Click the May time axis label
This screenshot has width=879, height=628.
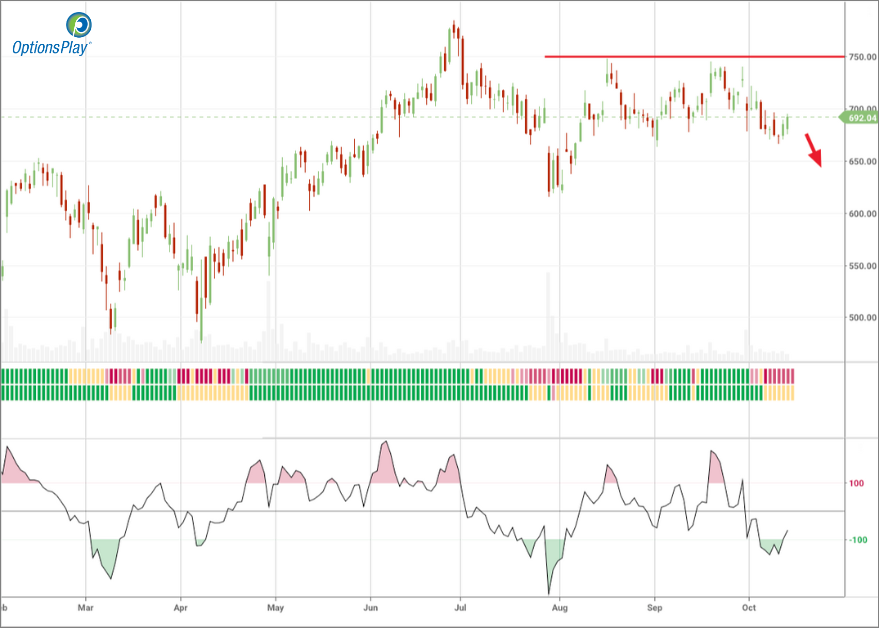click(x=277, y=607)
